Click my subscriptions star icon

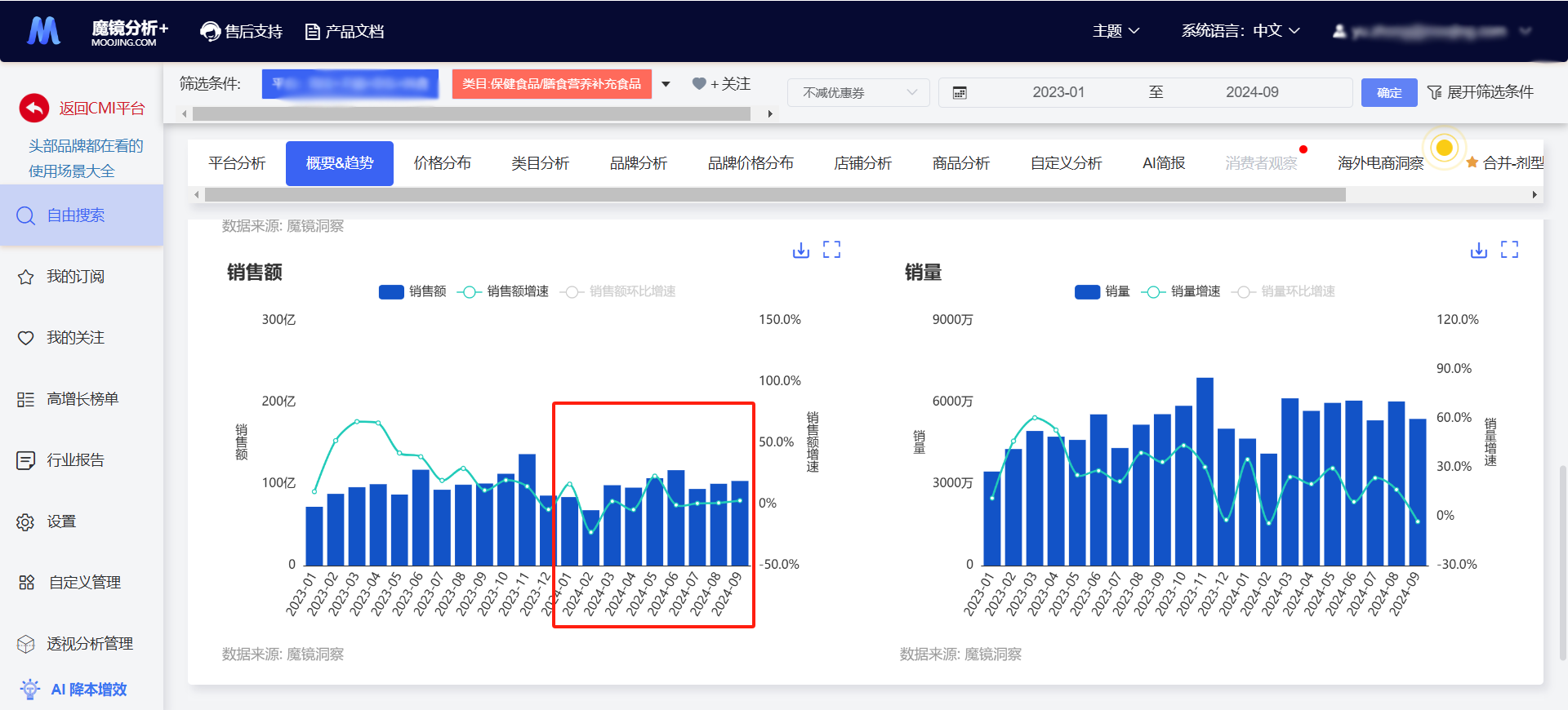(x=26, y=277)
